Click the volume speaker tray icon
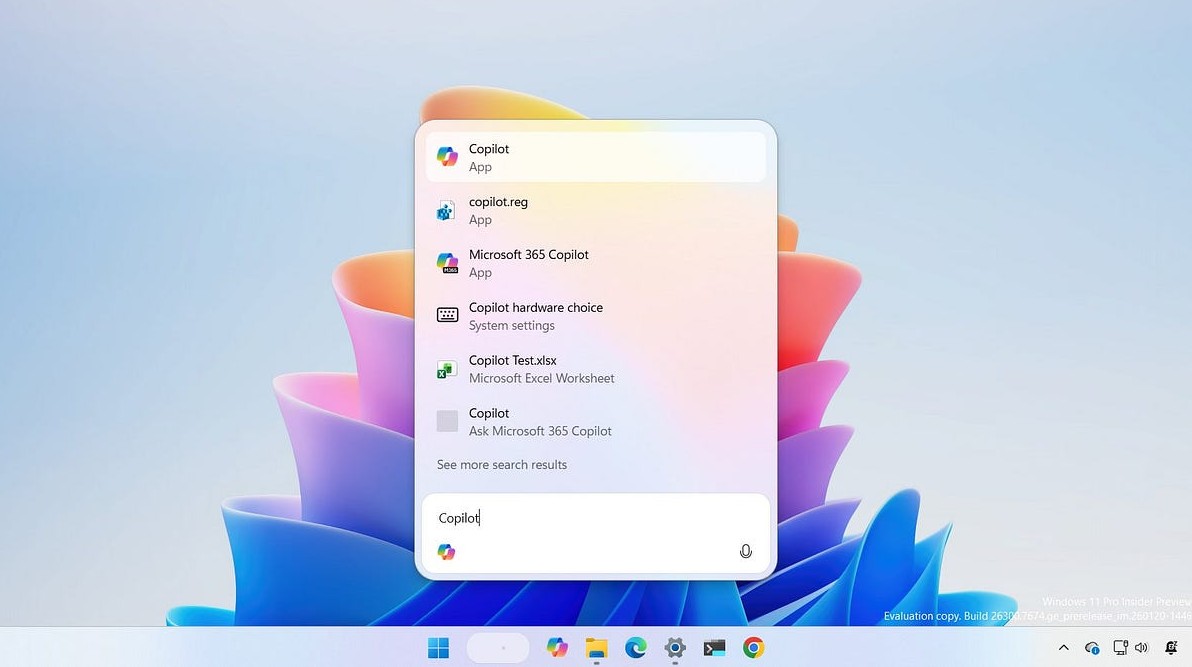Image resolution: width=1192 pixels, height=667 pixels. [1141, 648]
